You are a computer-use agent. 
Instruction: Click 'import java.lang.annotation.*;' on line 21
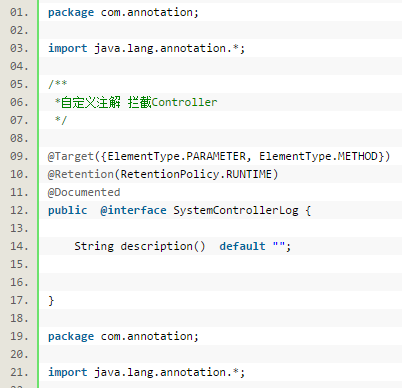point(147,373)
